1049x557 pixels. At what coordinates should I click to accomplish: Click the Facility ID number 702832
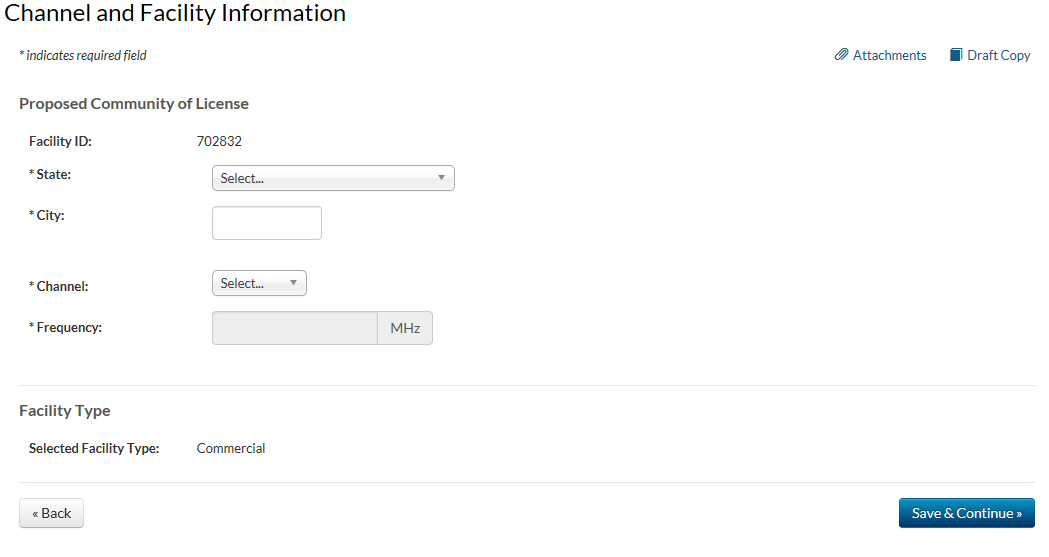coord(219,142)
